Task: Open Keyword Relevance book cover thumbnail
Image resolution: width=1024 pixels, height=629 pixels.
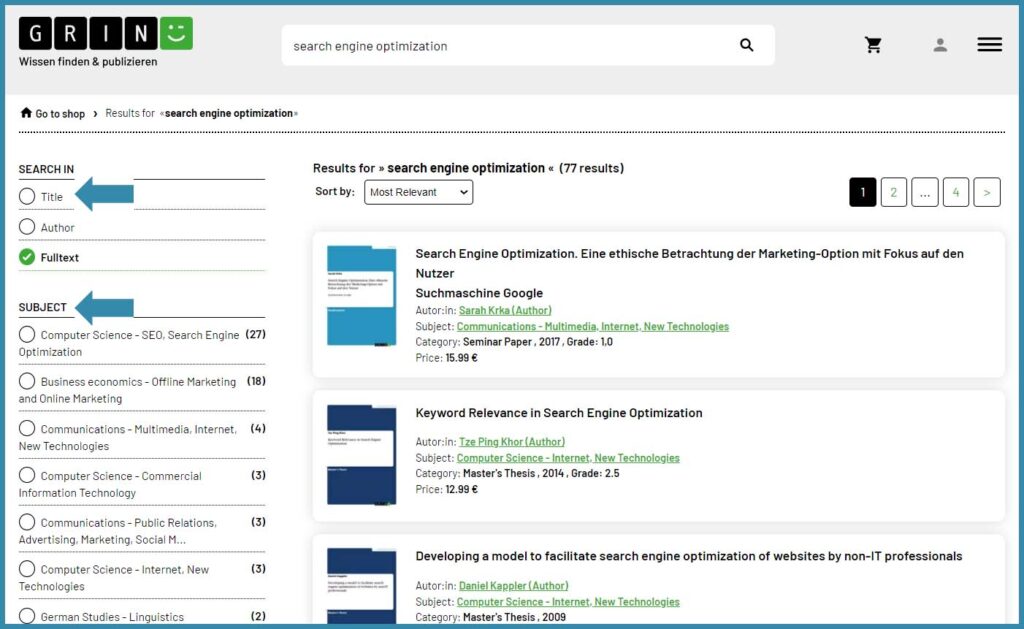Action: coord(361,455)
